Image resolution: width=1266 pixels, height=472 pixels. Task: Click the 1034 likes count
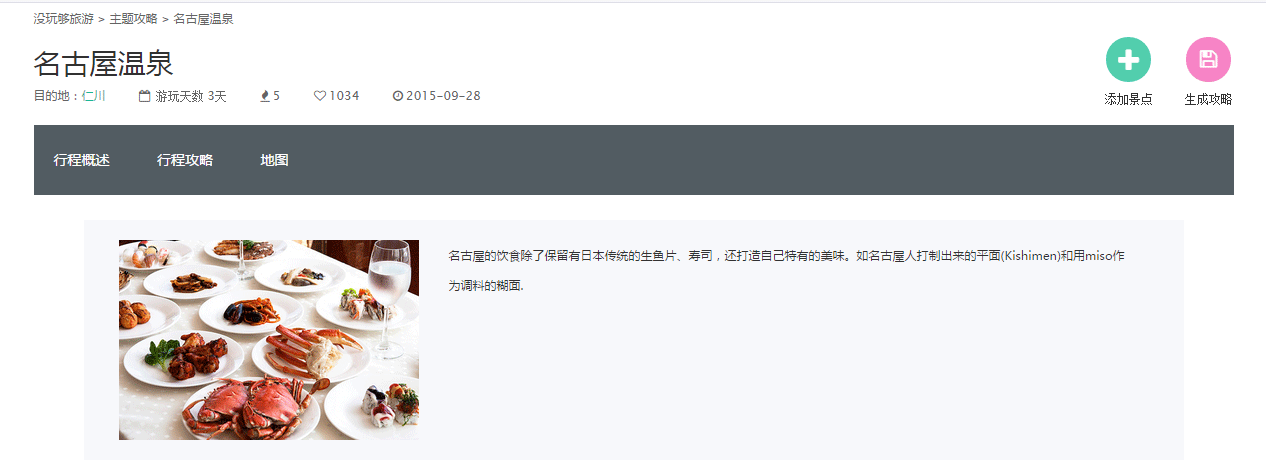(344, 96)
